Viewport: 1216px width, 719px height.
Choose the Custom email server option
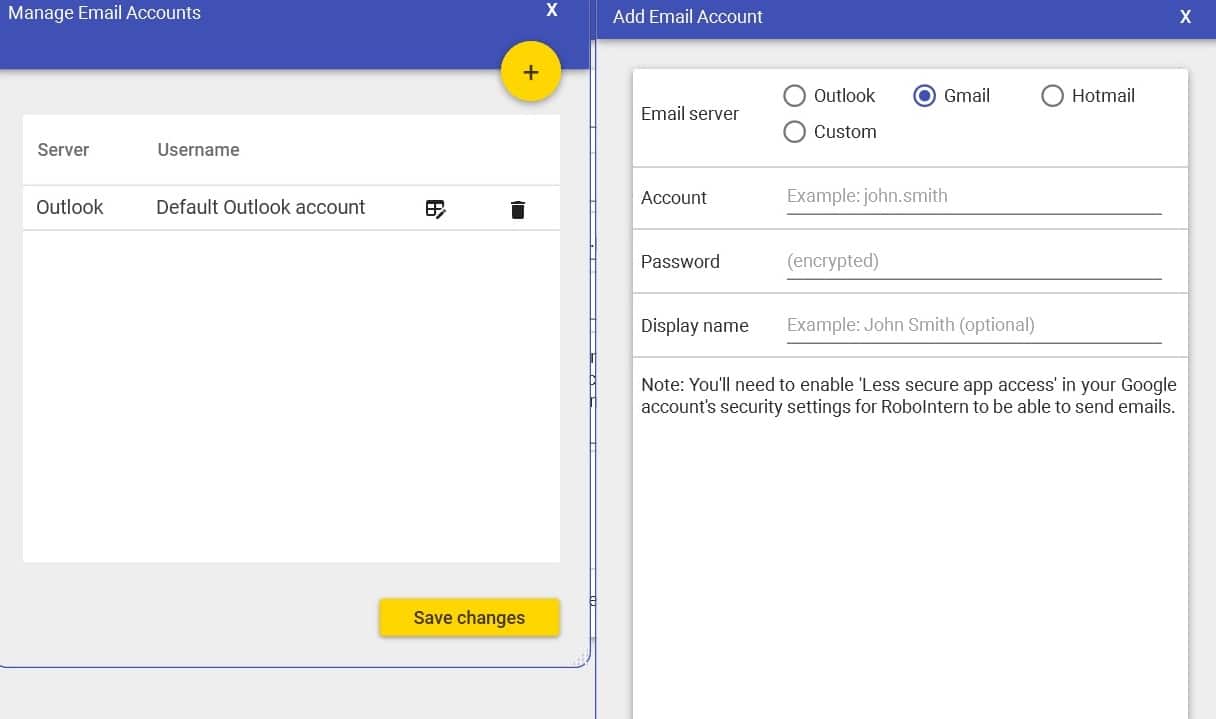tap(795, 132)
